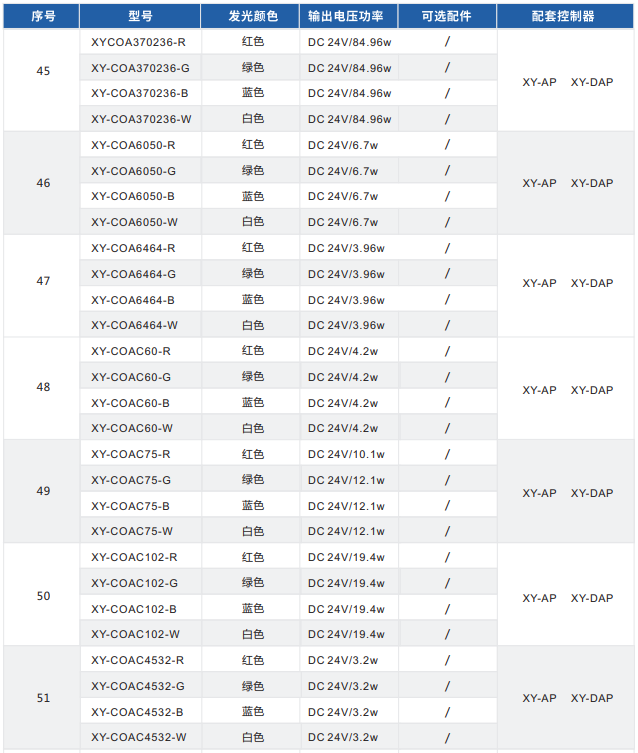Click serial number 50 cell
The image size is (638, 753).
(43, 596)
